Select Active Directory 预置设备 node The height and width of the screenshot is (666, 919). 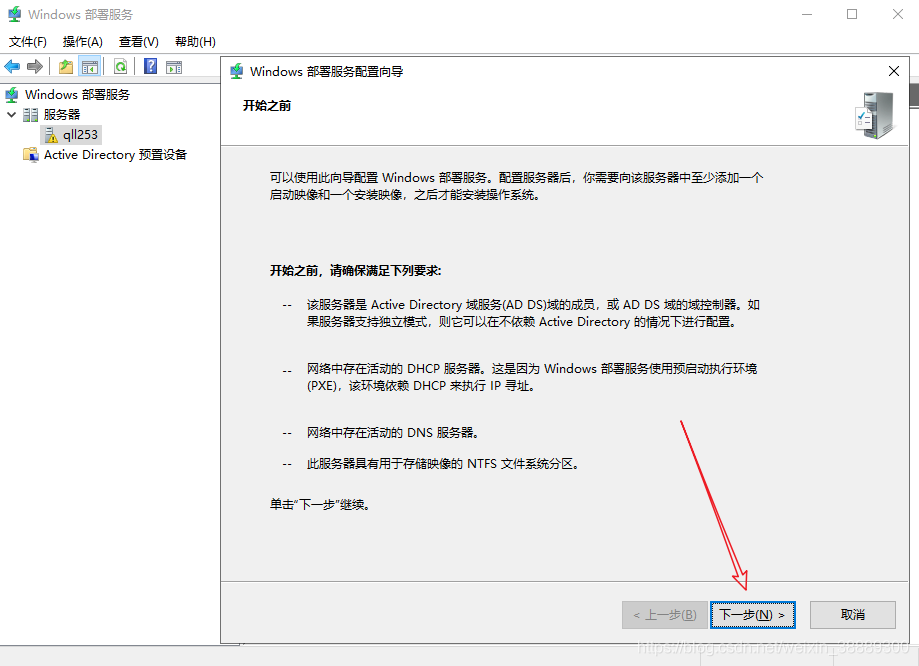115,155
